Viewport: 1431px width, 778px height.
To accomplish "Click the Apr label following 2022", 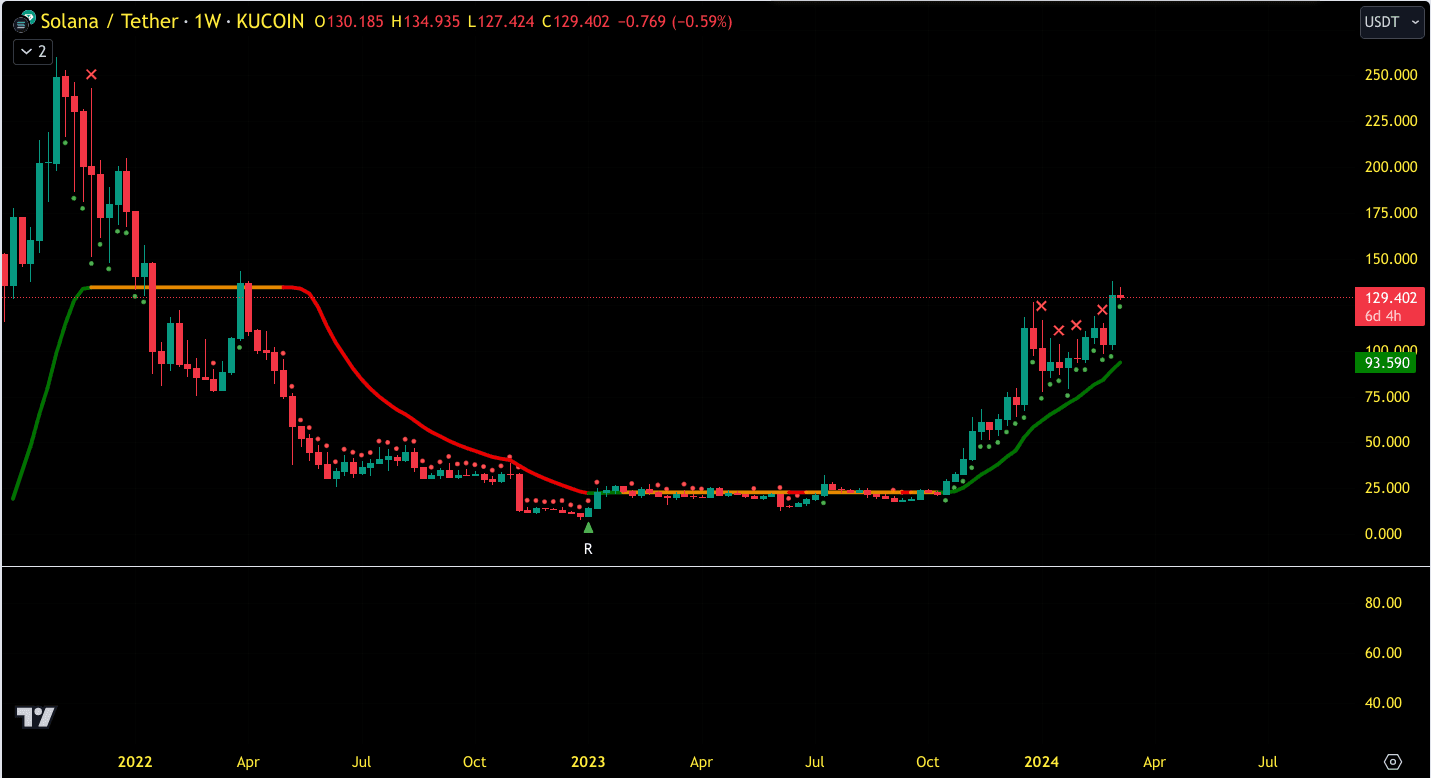I will (248, 762).
